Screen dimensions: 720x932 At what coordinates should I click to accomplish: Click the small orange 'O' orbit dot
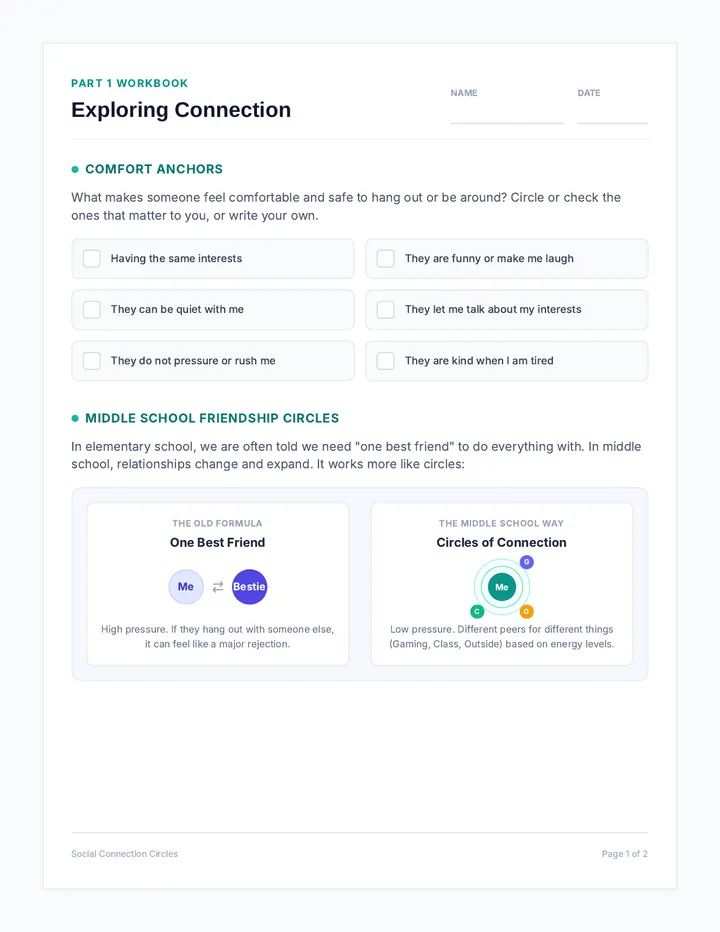coord(526,611)
